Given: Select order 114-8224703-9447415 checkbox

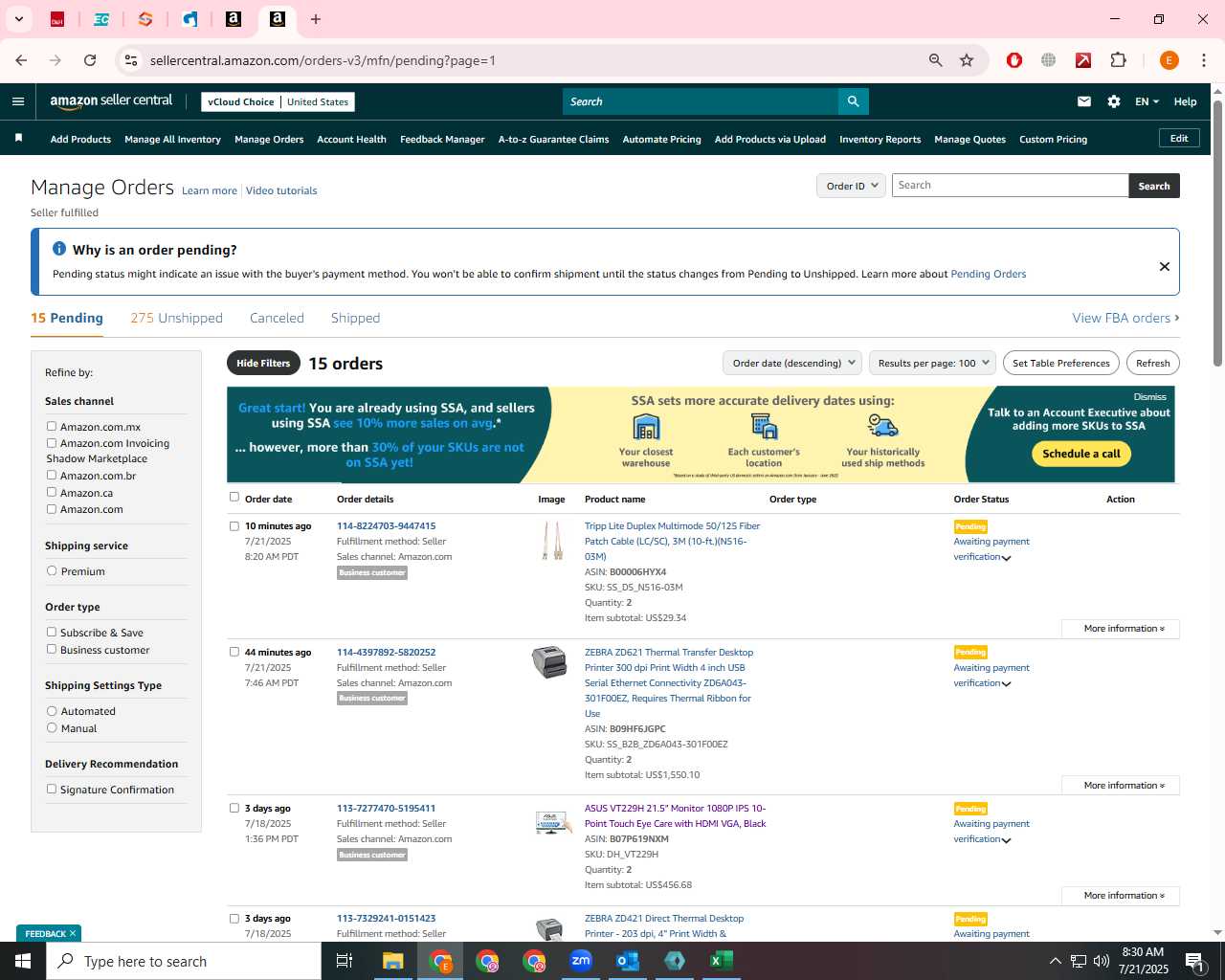Looking at the screenshot, I should click(x=234, y=525).
